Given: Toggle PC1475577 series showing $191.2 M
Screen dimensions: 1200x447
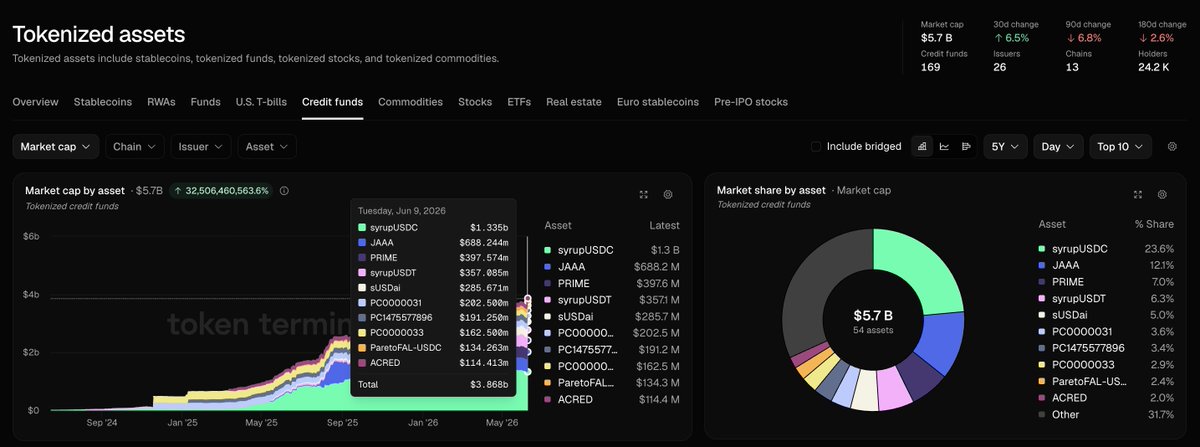Looking at the screenshot, I should (x=612, y=349).
